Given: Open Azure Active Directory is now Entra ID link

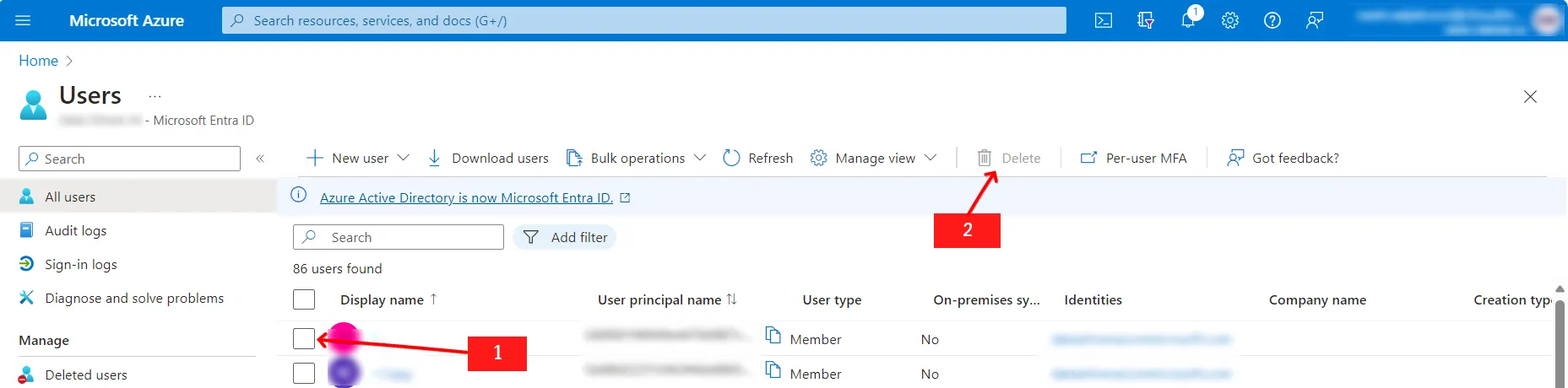Looking at the screenshot, I should (x=466, y=197).
